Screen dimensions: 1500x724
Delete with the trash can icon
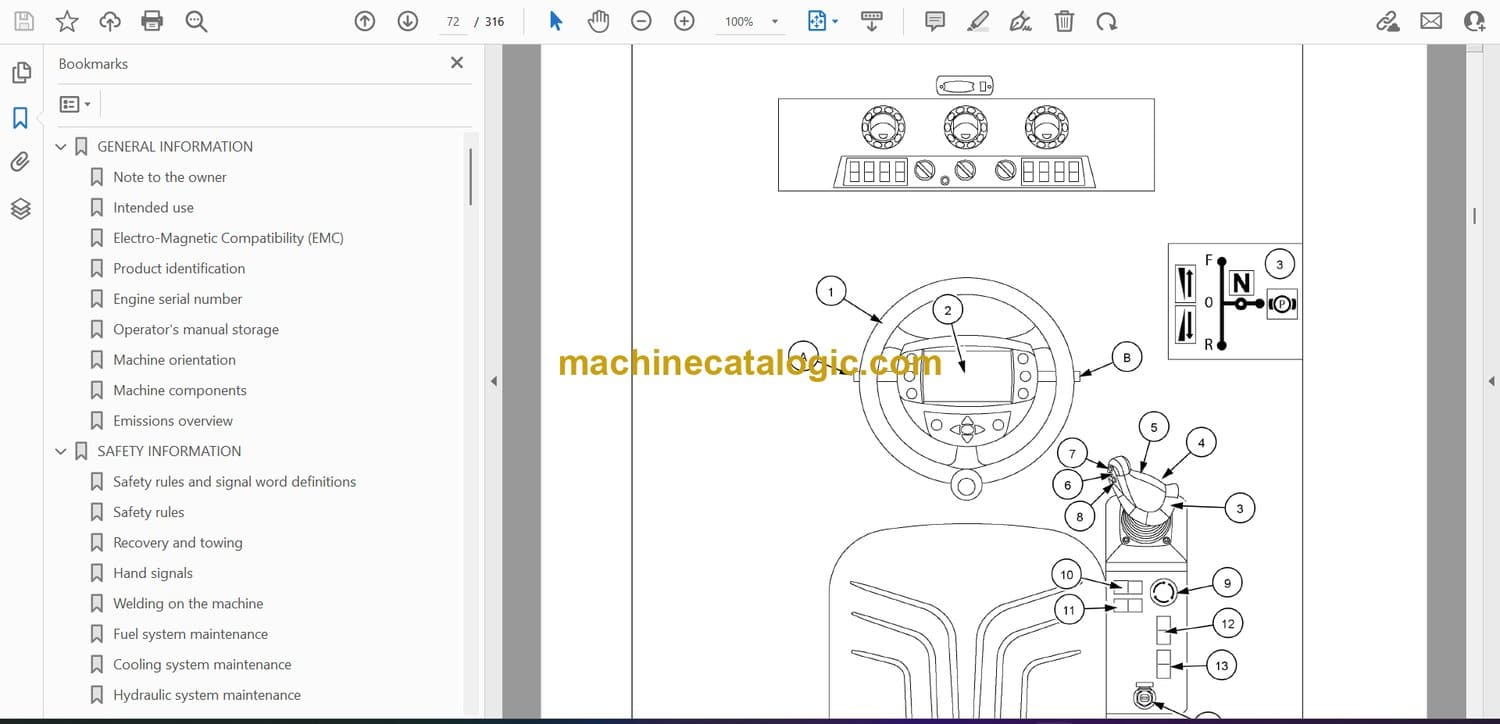tap(1065, 21)
